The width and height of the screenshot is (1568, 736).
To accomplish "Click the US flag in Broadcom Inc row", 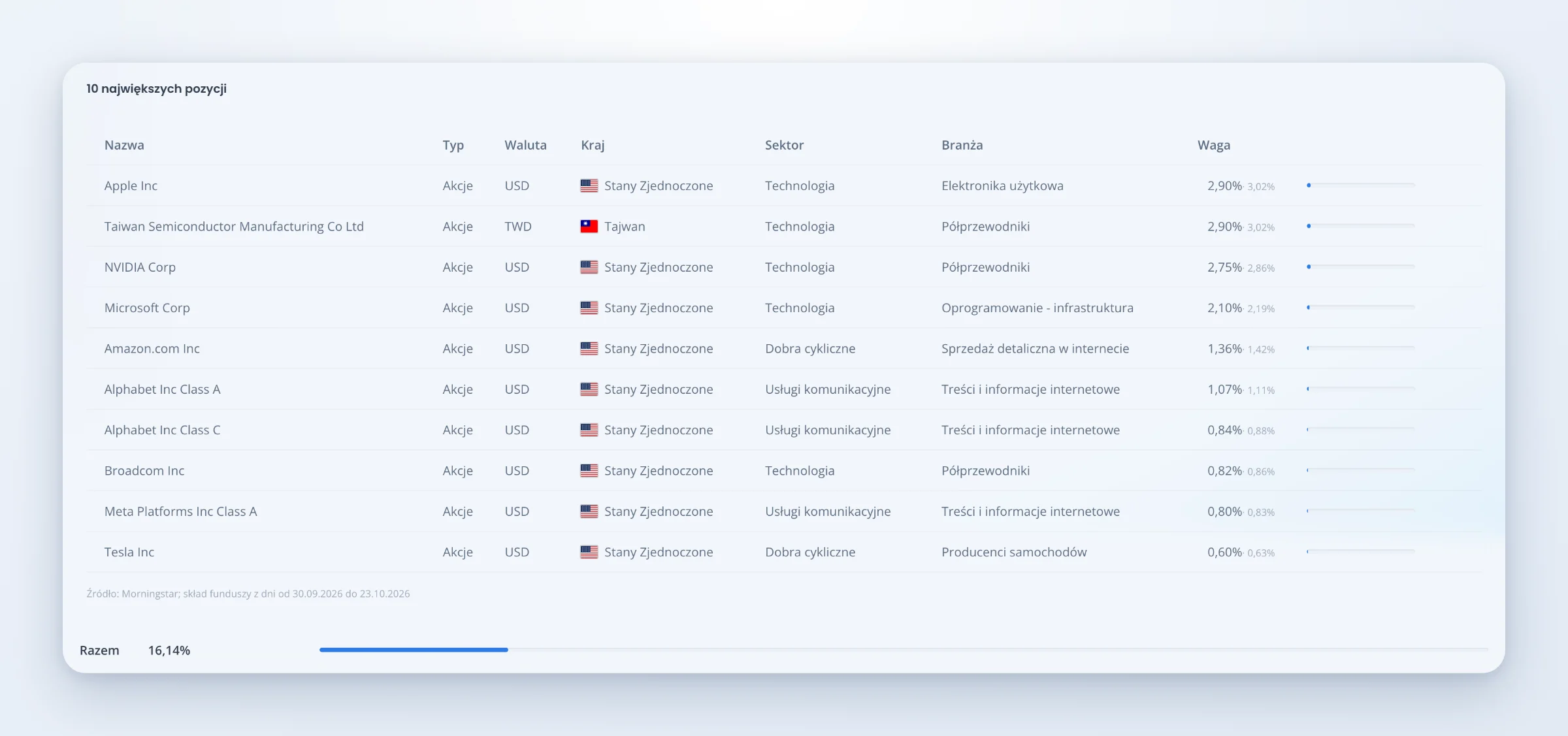I will [x=589, y=471].
